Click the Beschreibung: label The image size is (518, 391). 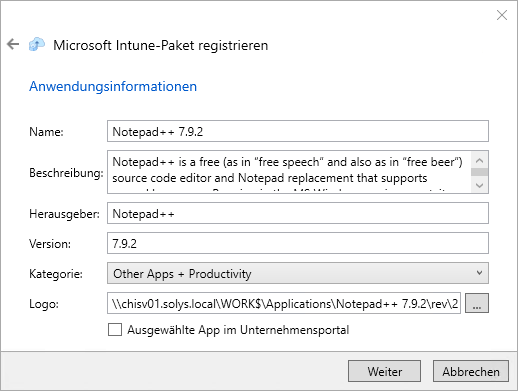point(66,173)
